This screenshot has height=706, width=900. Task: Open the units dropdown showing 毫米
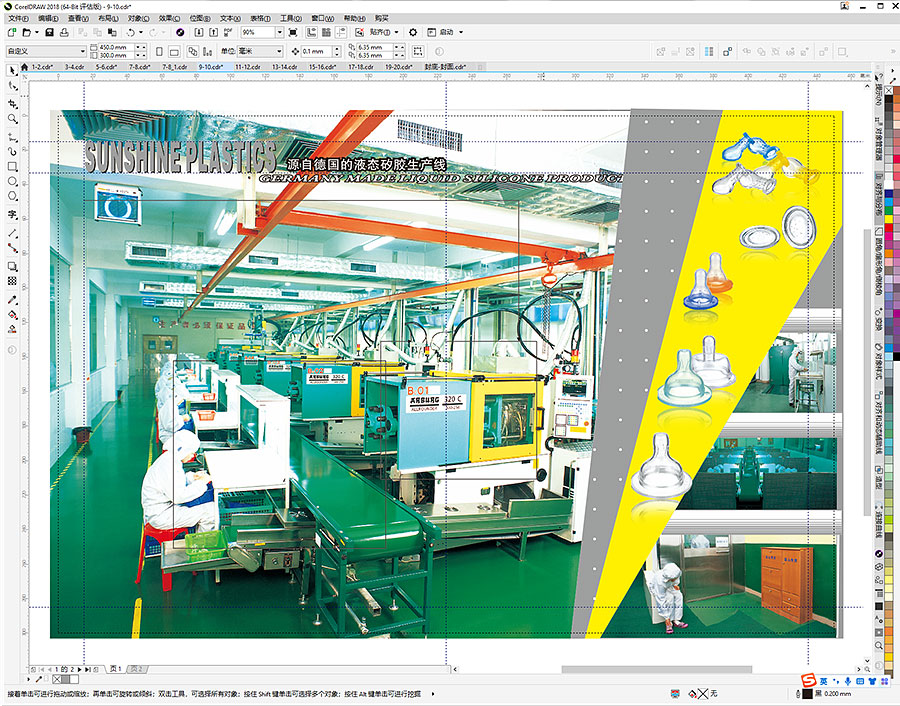tap(280, 50)
